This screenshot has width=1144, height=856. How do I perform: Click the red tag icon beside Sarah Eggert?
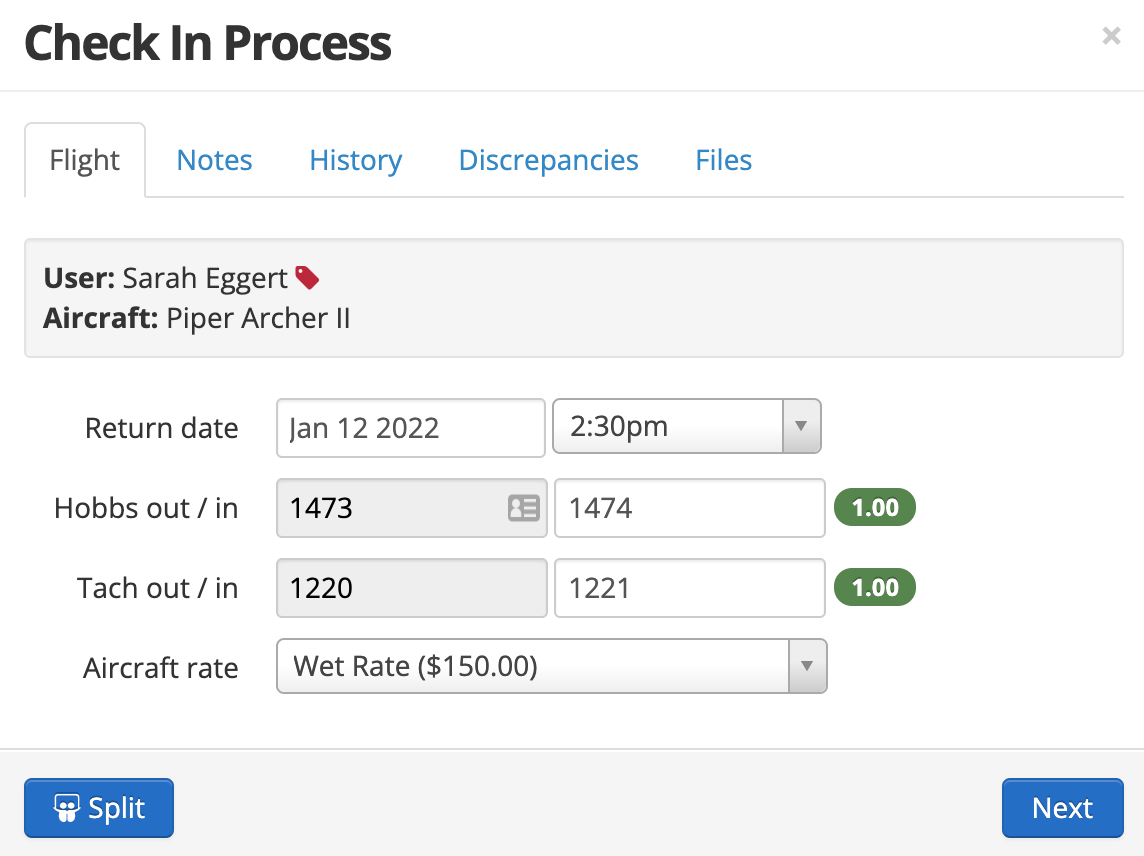tap(307, 278)
